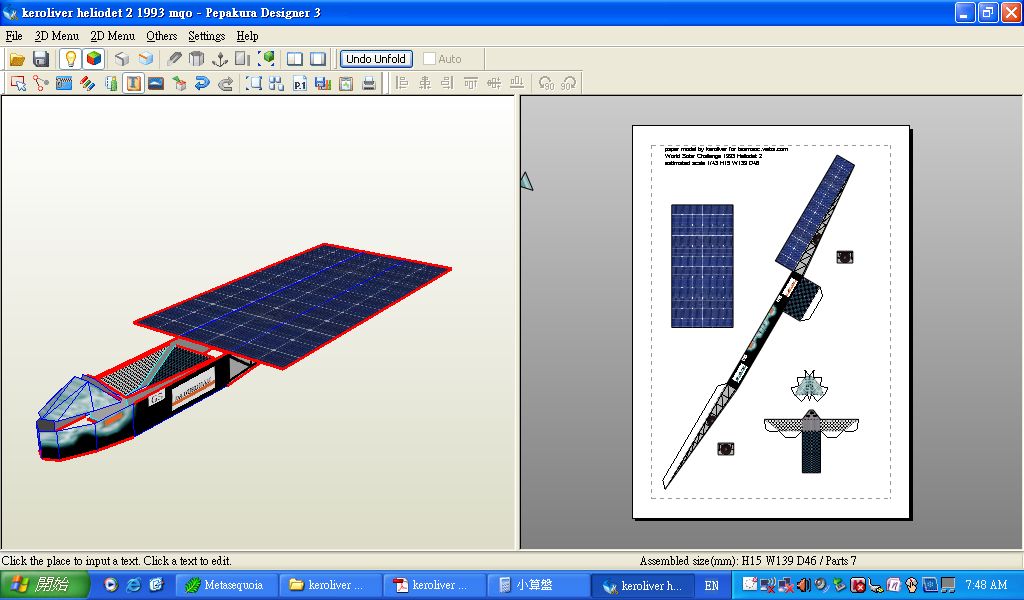Click the pane splitter triangle arrow
Viewport: 1024px width, 600px height.
[x=526, y=181]
